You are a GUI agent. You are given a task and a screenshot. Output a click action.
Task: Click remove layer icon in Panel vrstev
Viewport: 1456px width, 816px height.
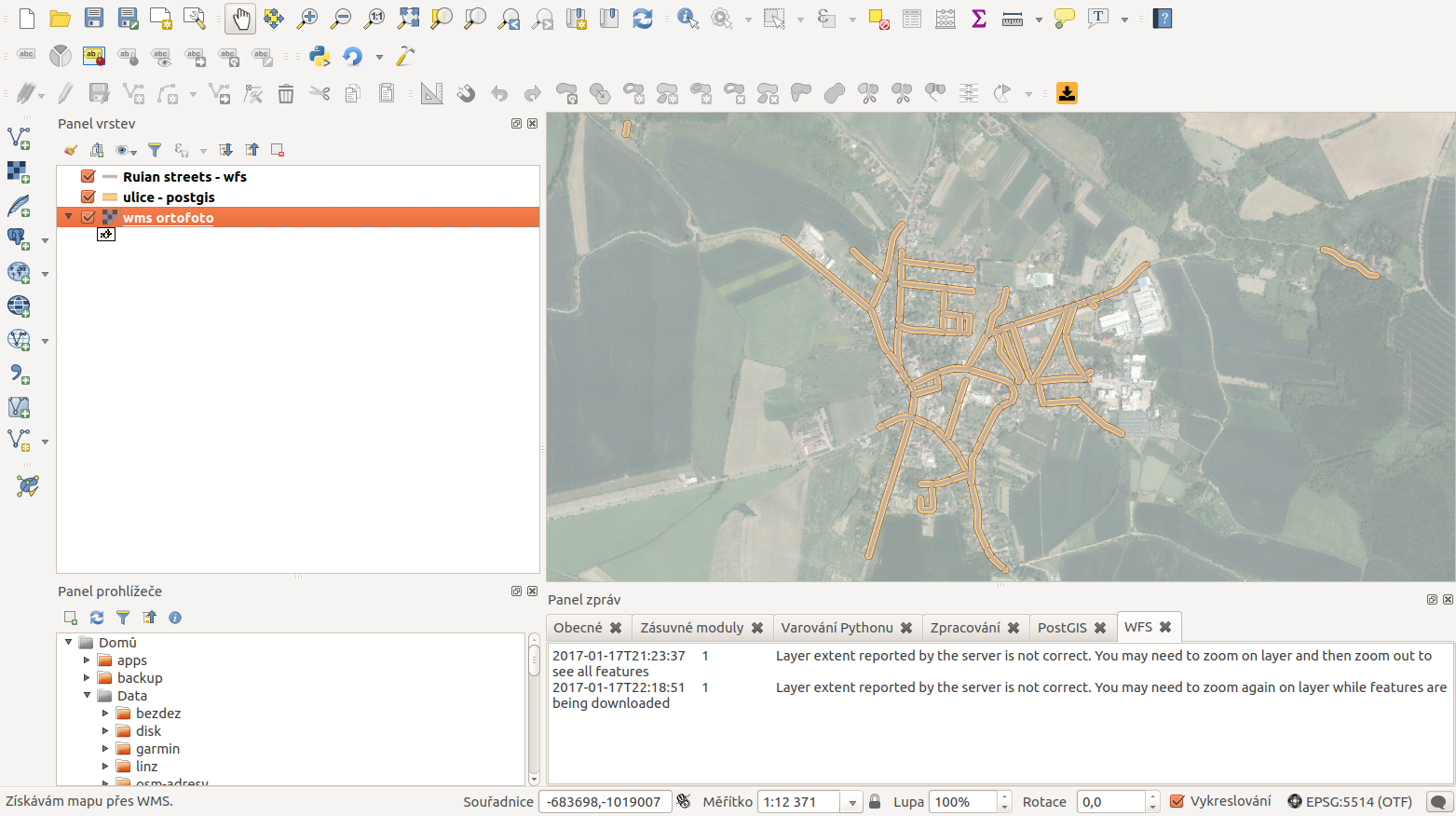(278, 150)
